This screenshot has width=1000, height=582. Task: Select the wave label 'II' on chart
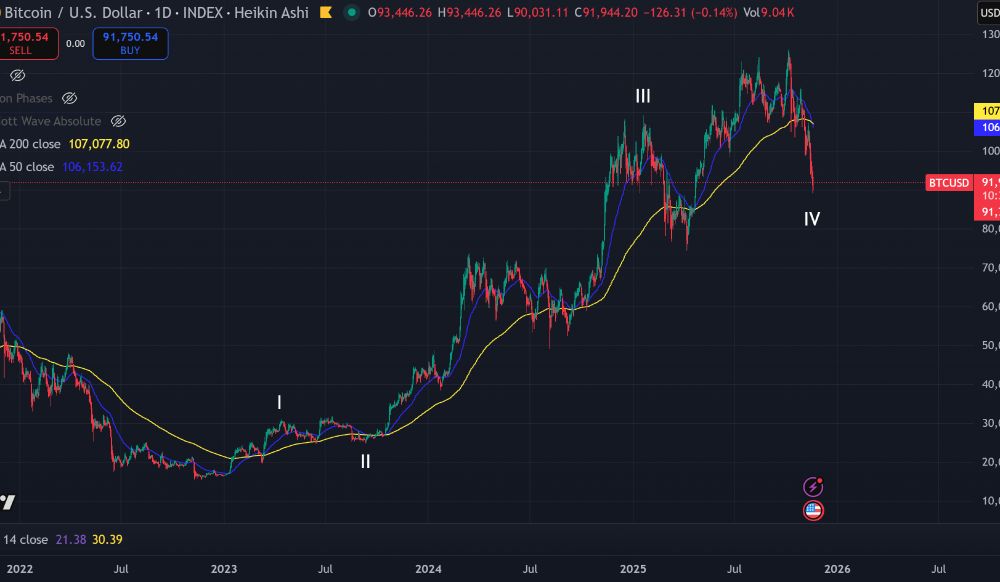[365, 462]
